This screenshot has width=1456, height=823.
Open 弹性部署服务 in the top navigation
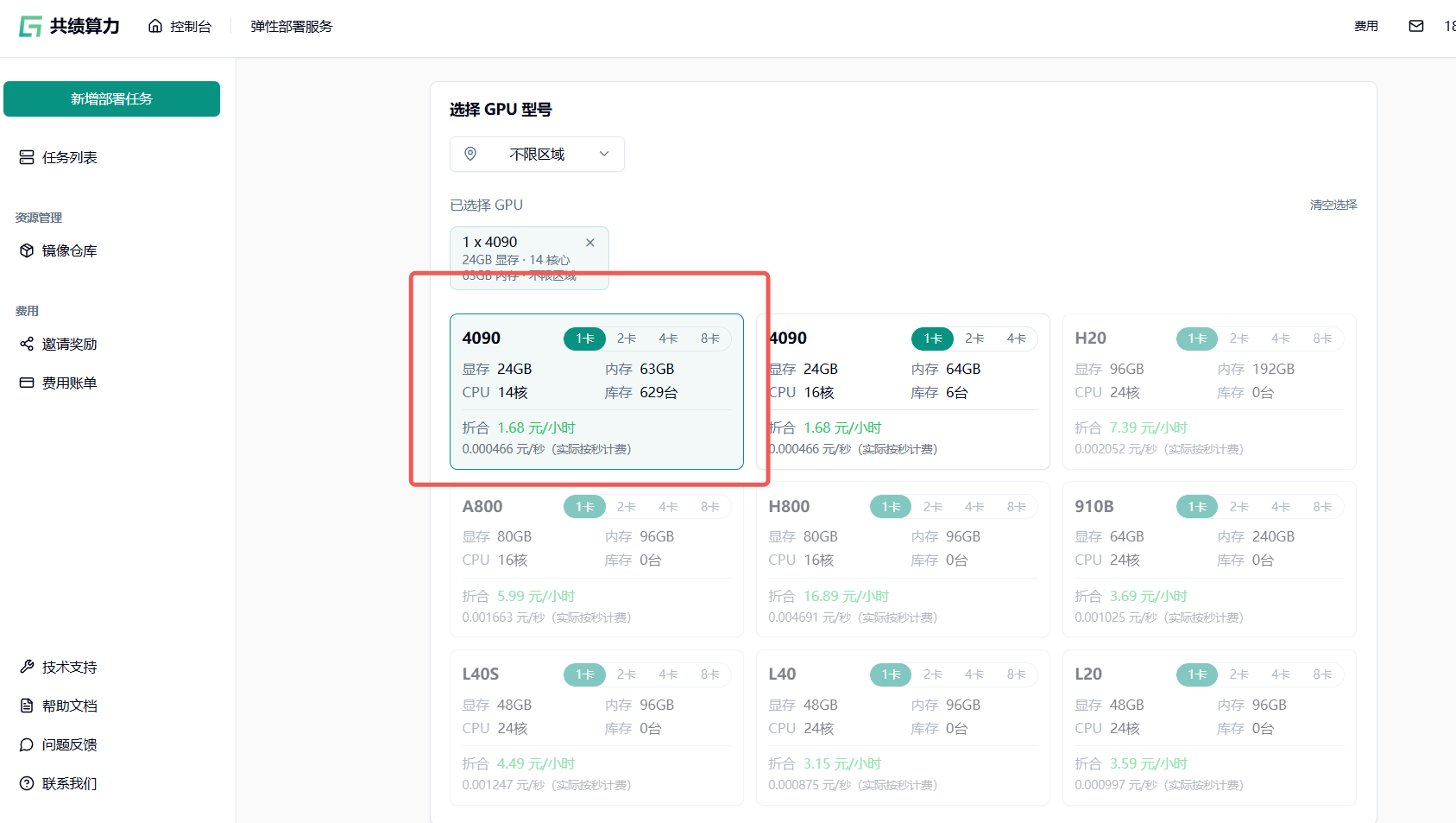point(292,26)
